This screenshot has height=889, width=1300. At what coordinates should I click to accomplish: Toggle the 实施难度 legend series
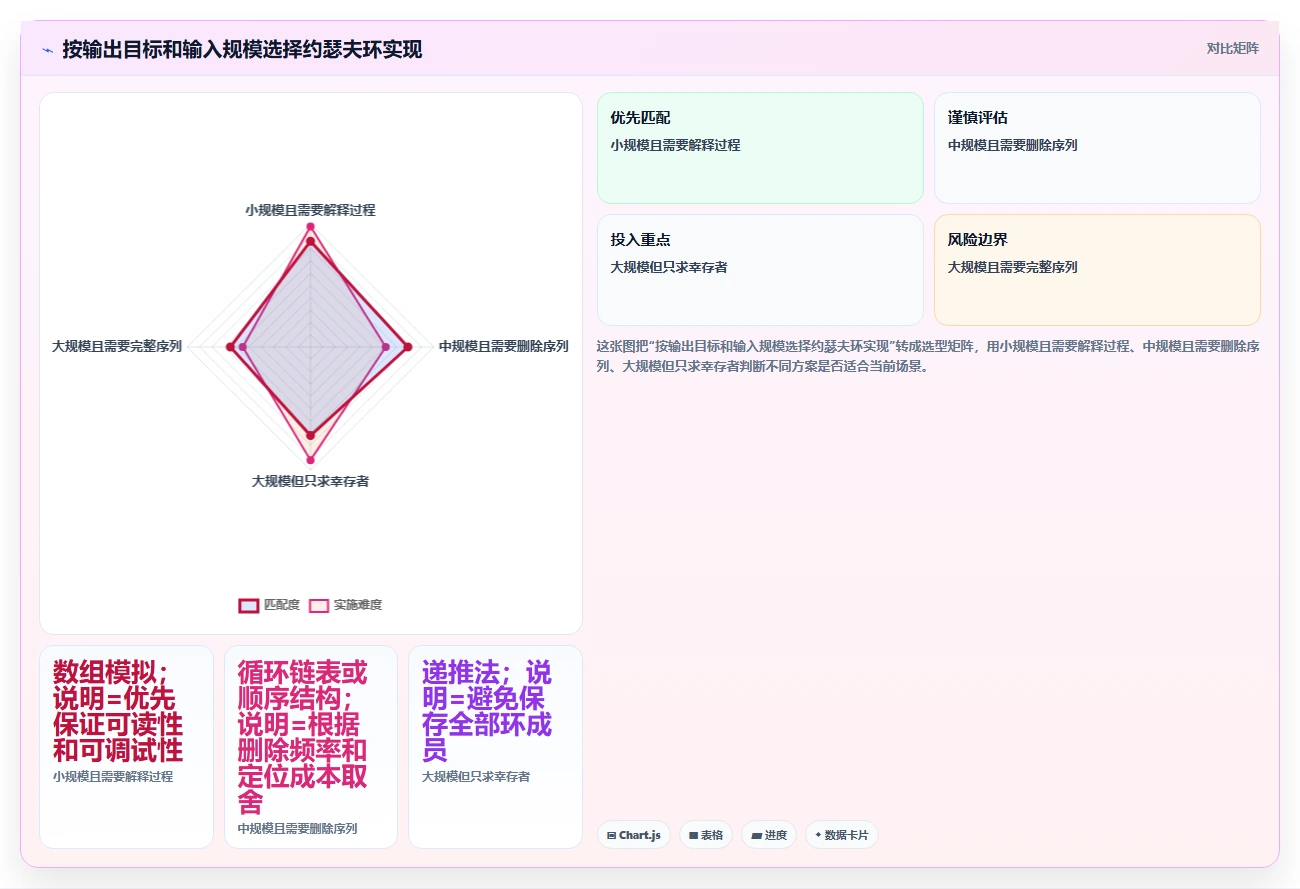click(346, 605)
